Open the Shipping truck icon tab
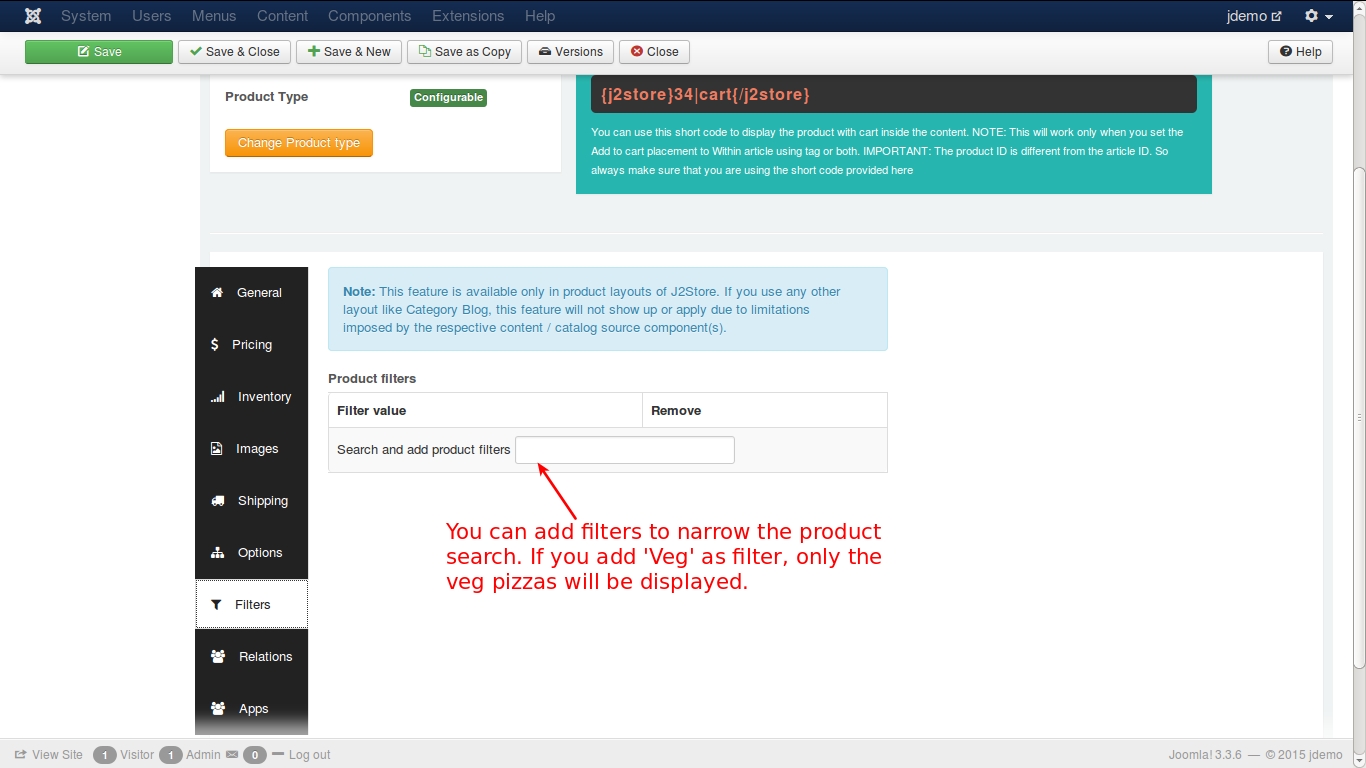Viewport: 1366px width, 768px height. 217,501
